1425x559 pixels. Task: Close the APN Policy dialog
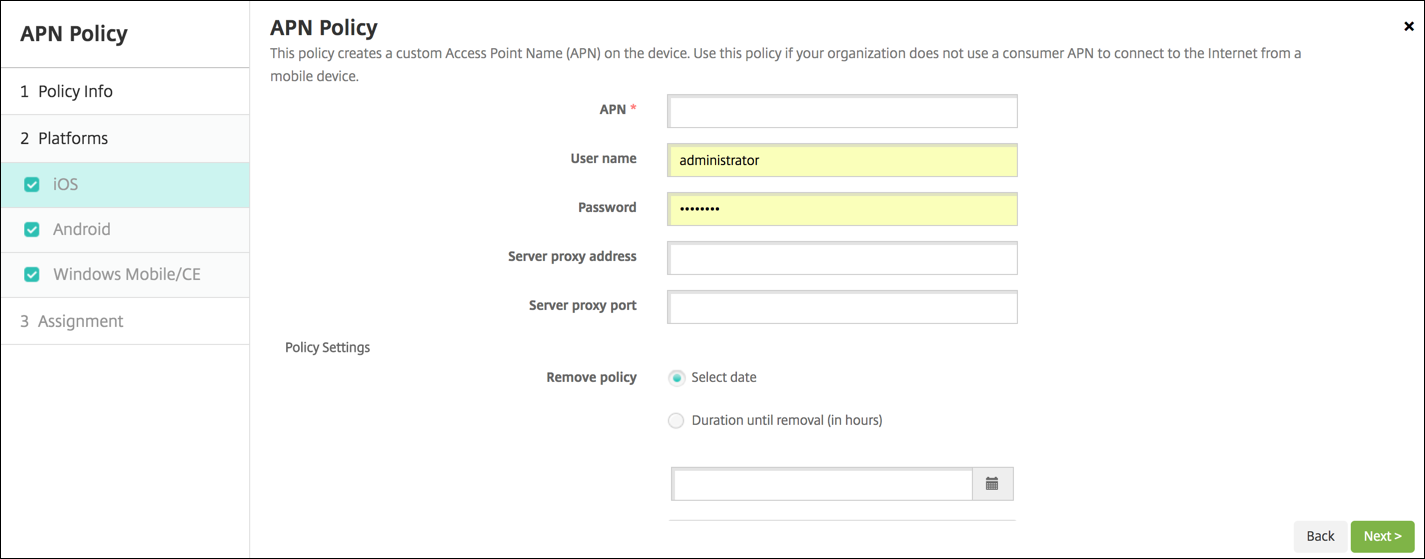pyautogui.click(x=1409, y=27)
